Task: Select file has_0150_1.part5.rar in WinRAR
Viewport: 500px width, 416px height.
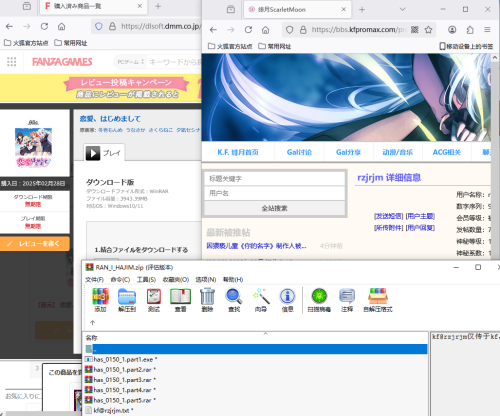Action: point(120,400)
